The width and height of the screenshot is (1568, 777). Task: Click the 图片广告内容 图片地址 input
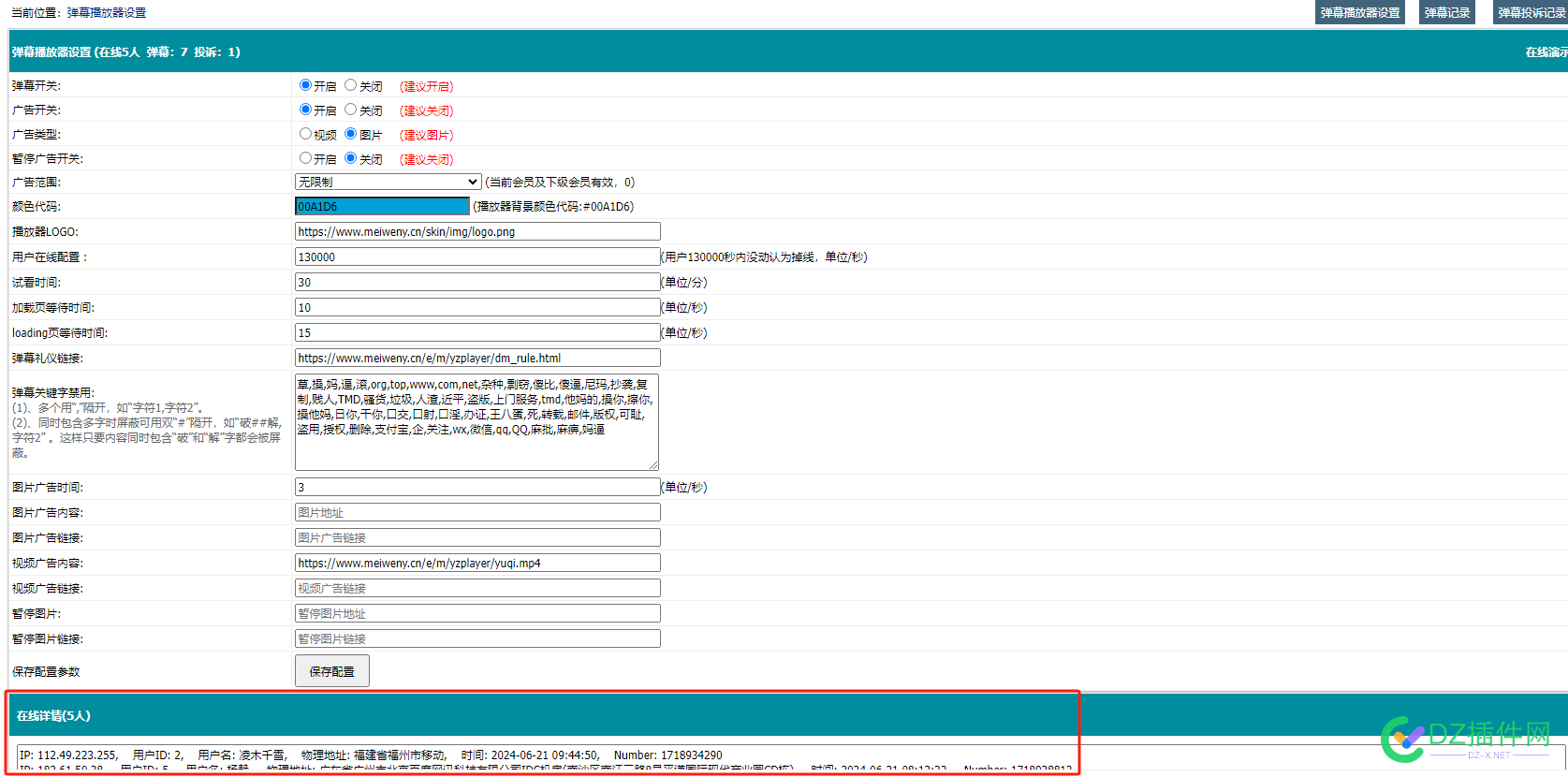click(477, 512)
